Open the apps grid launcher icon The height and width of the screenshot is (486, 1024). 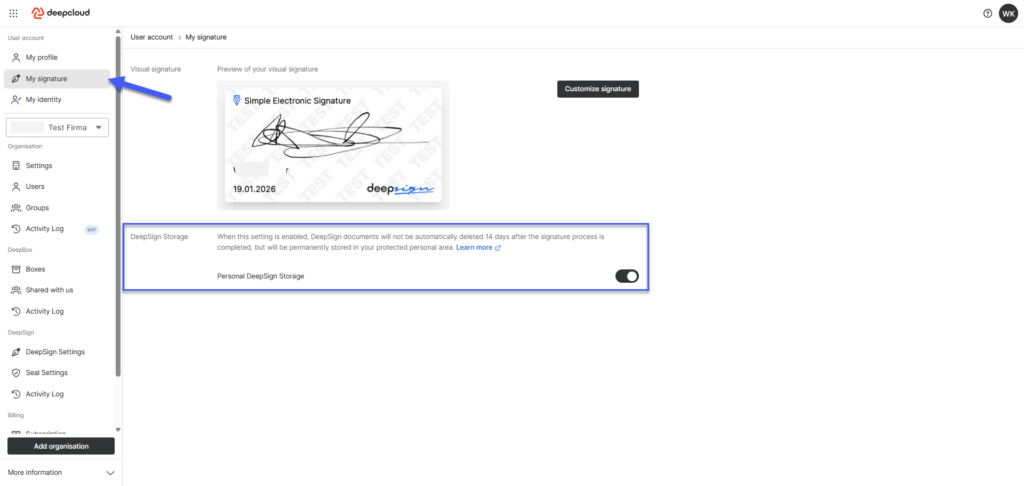pos(13,13)
